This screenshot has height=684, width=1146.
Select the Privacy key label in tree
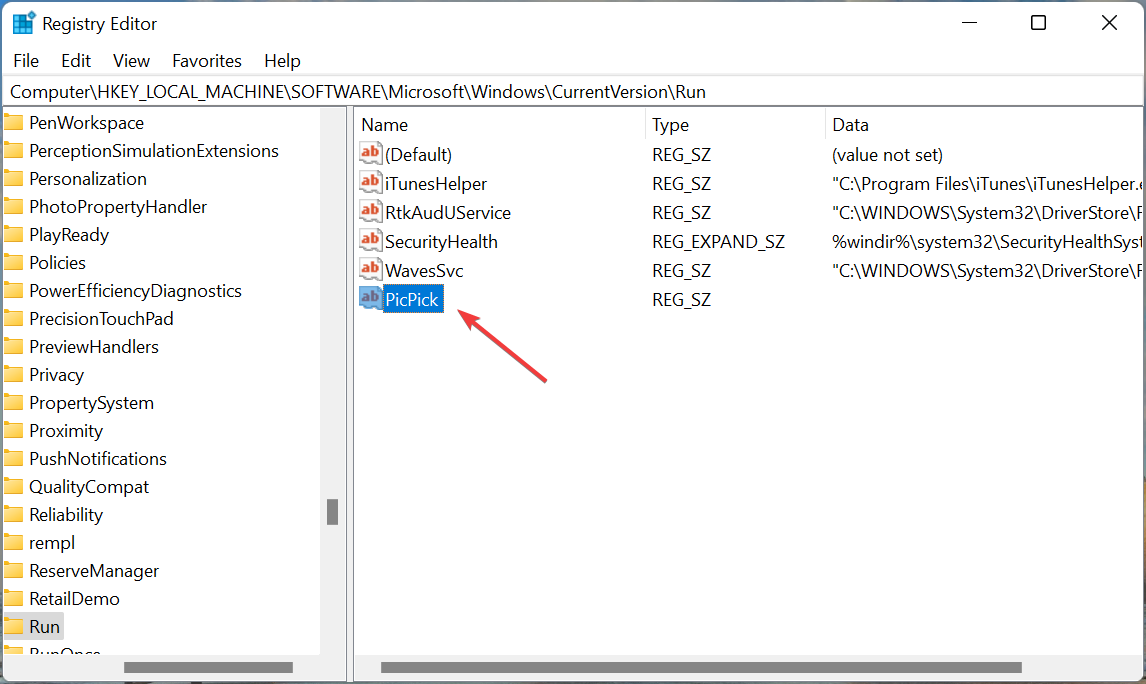(x=56, y=375)
